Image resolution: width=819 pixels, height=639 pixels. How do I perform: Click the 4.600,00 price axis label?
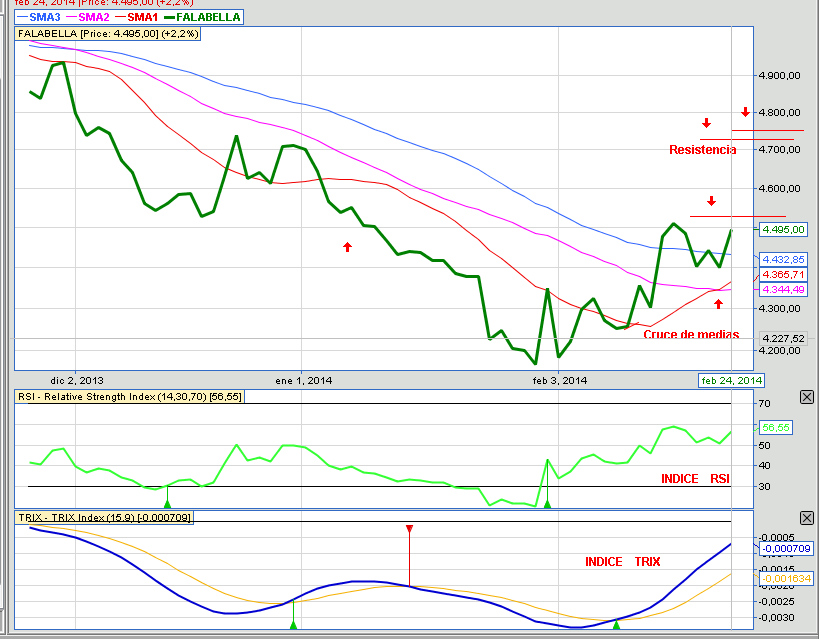click(x=779, y=188)
